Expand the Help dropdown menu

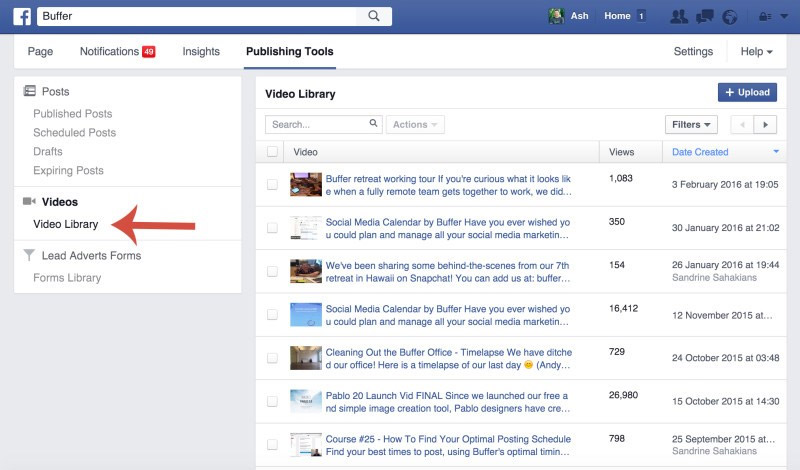(756, 52)
